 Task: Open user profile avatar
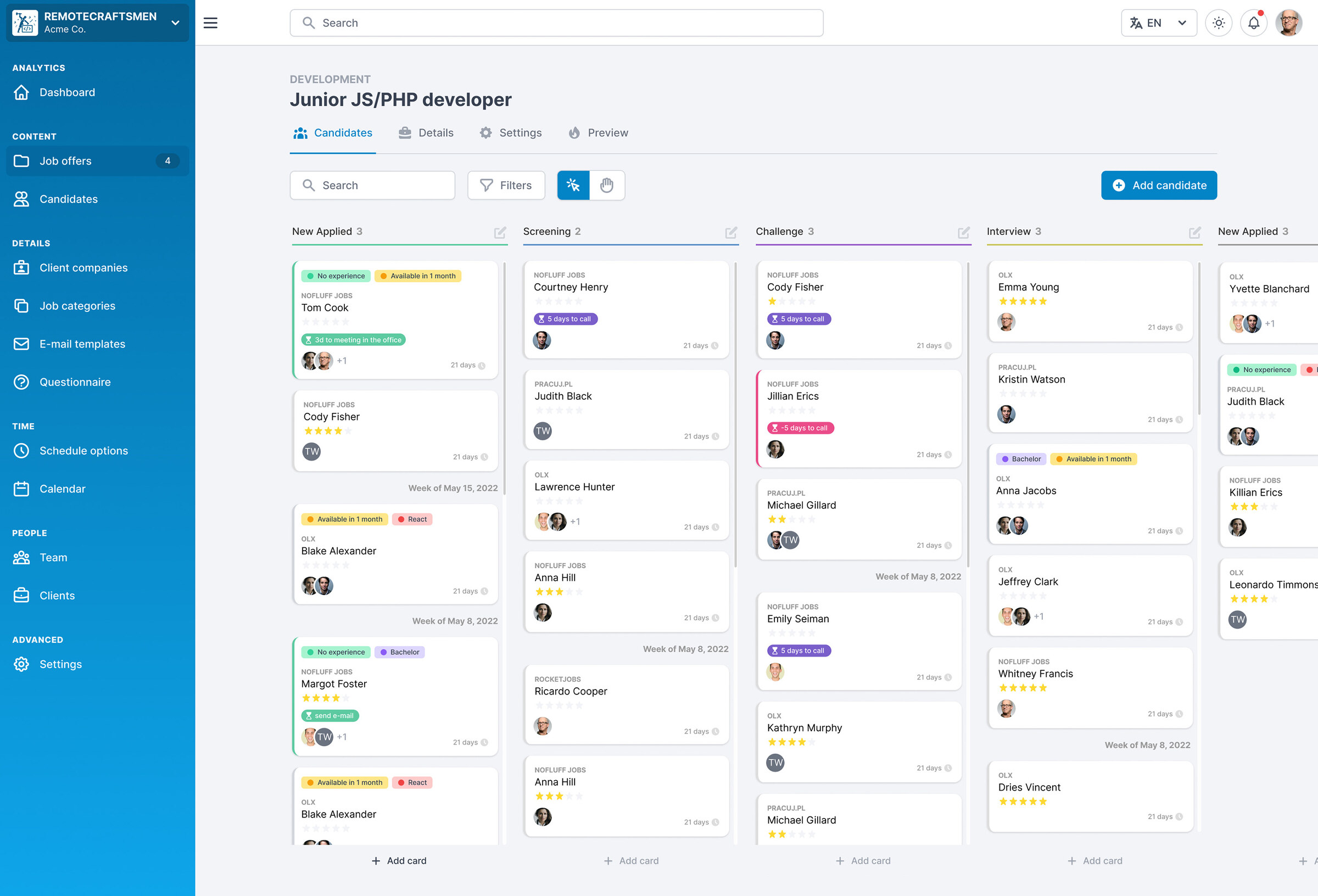[1288, 23]
